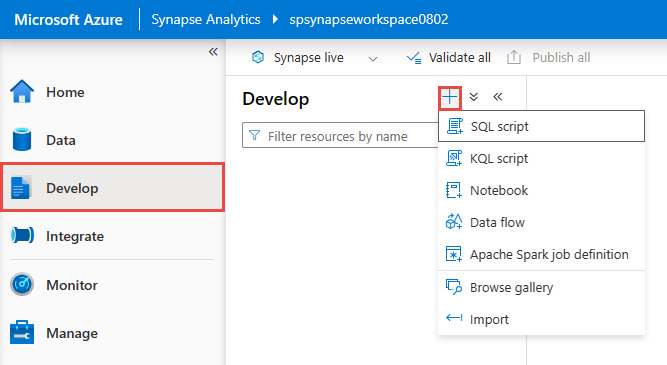Click the Home house icon in sidebar

pyautogui.click(x=22, y=91)
